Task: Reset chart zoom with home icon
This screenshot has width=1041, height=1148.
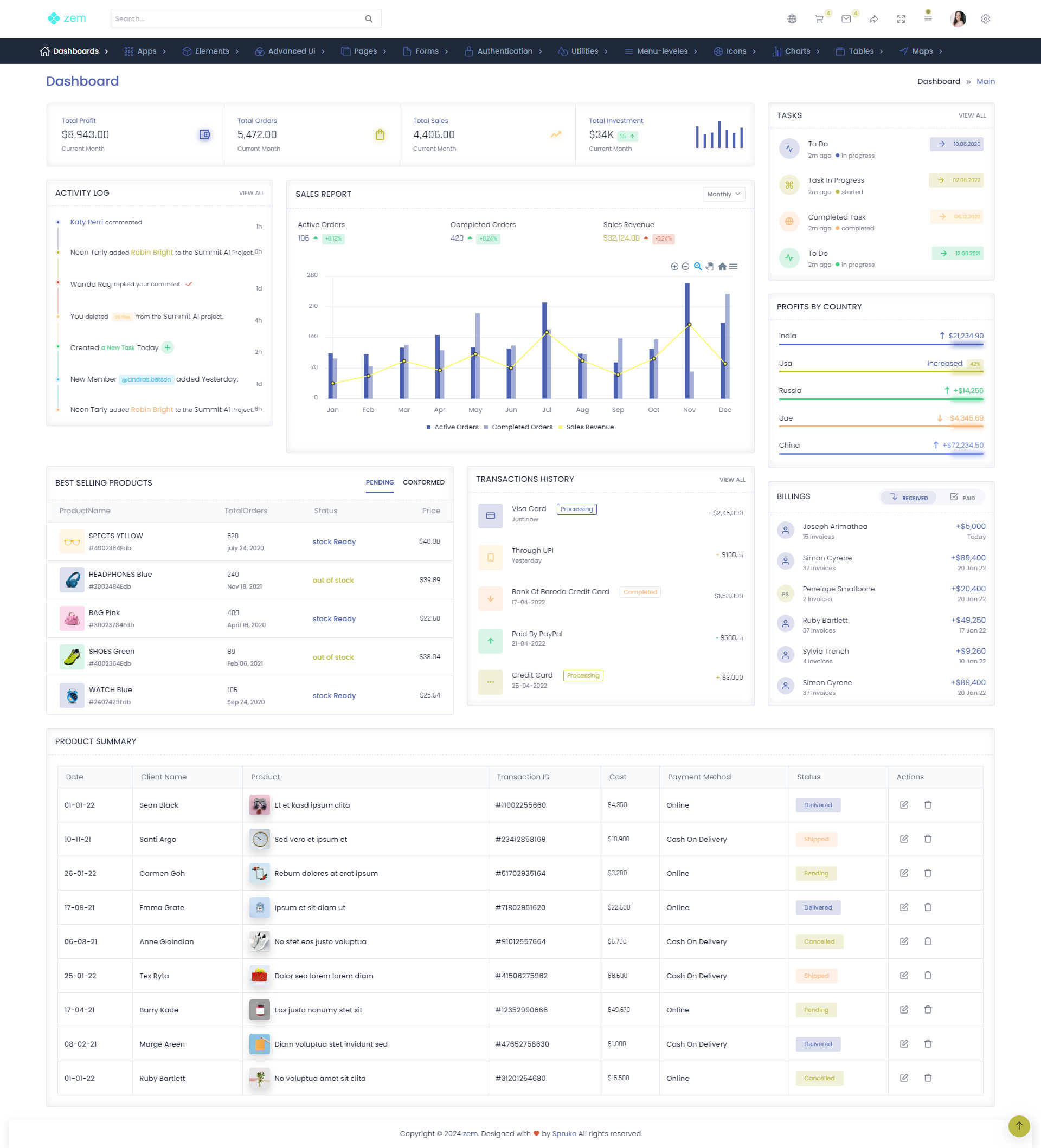Action: pyautogui.click(x=722, y=267)
